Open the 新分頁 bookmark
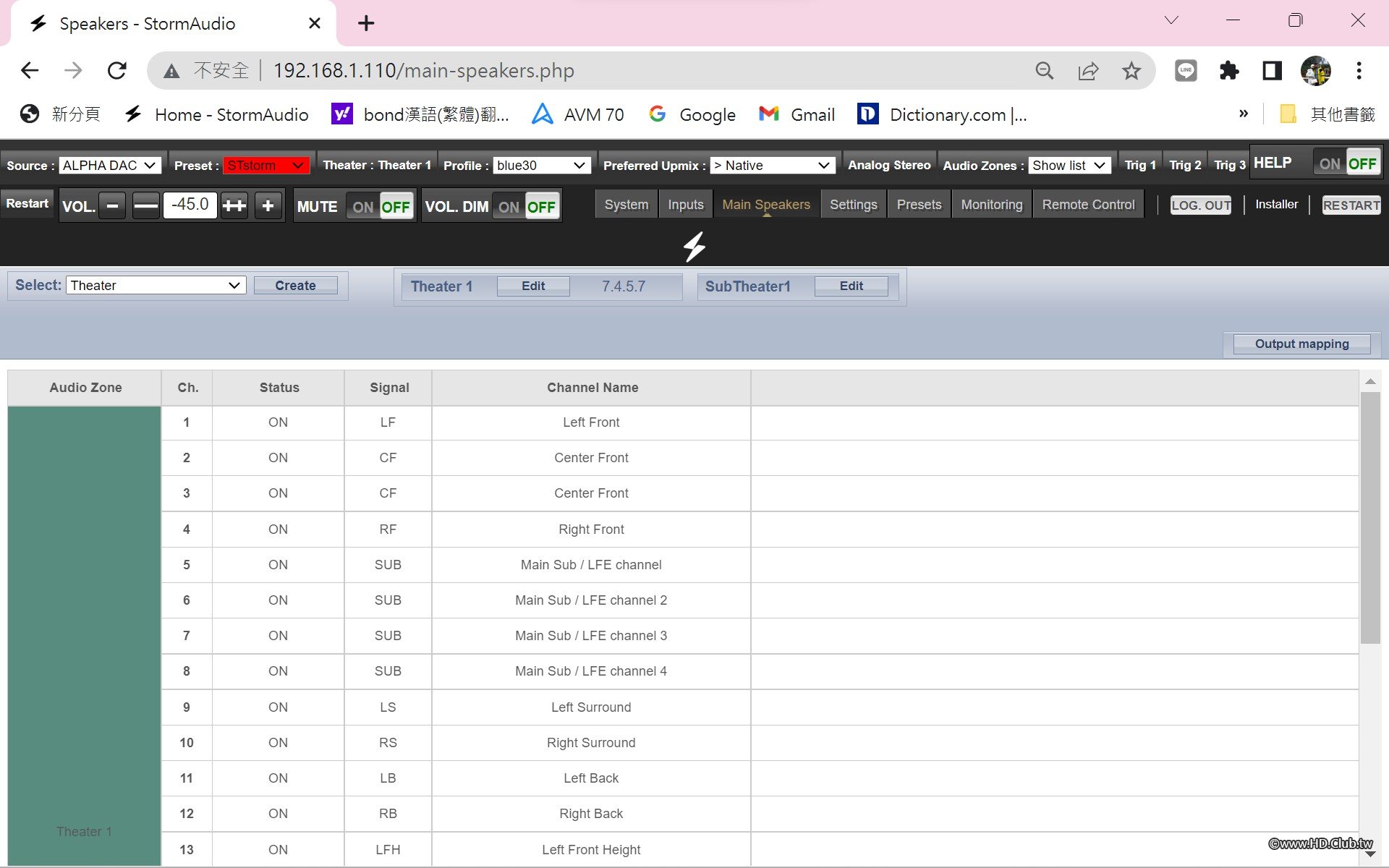The height and width of the screenshot is (868, 1389). (x=61, y=114)
